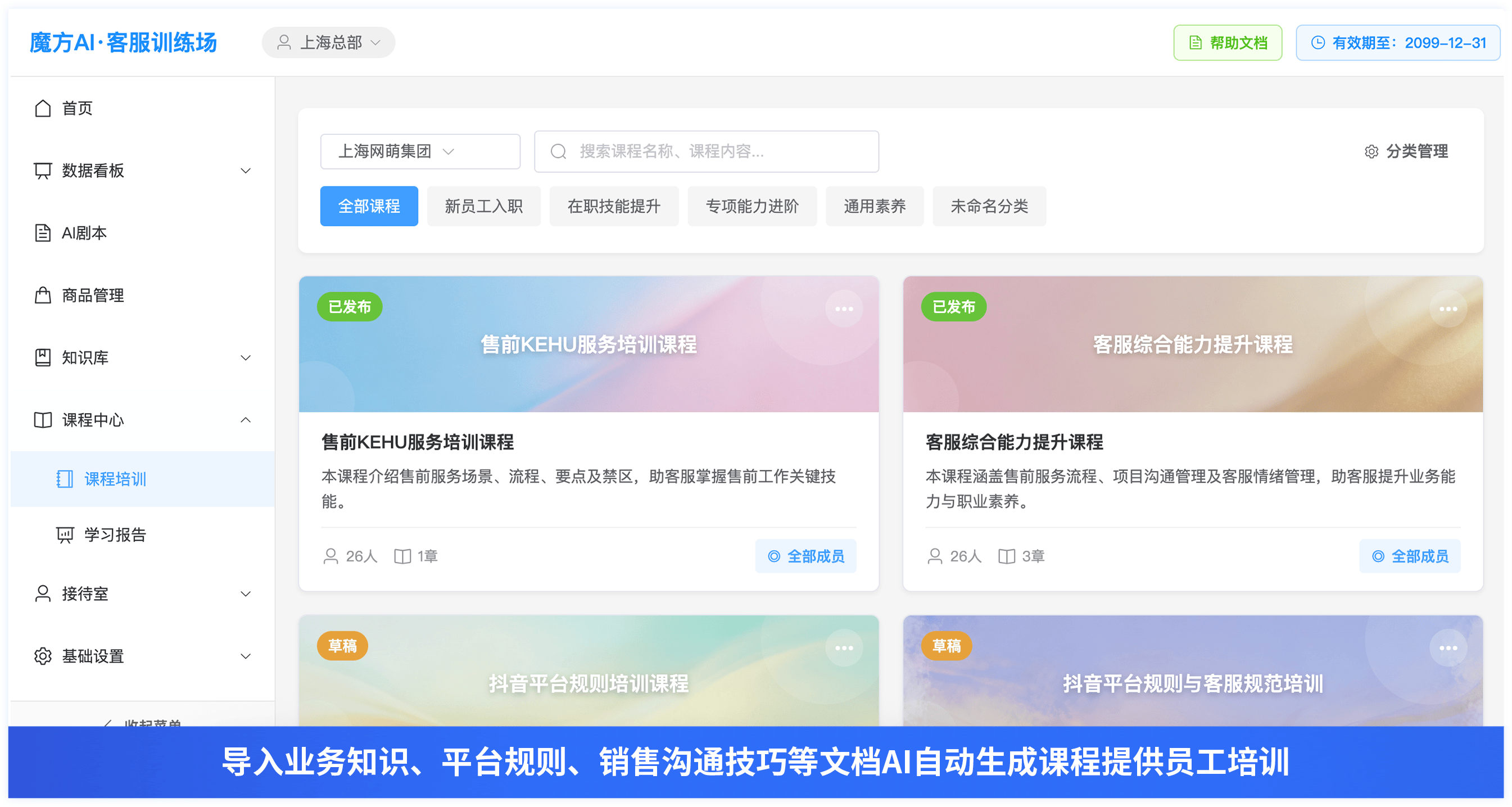
Task: Open 分类管理 settings
Action: [x=1406, y=151]
